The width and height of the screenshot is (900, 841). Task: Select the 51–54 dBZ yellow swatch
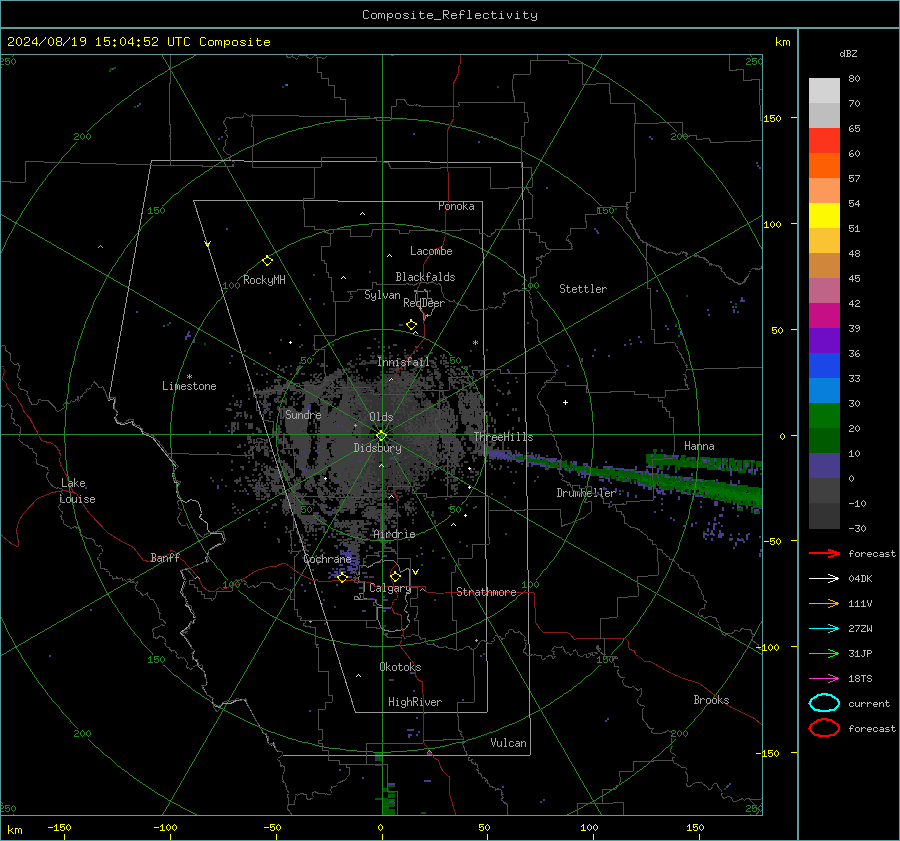(x=824, y=216)
